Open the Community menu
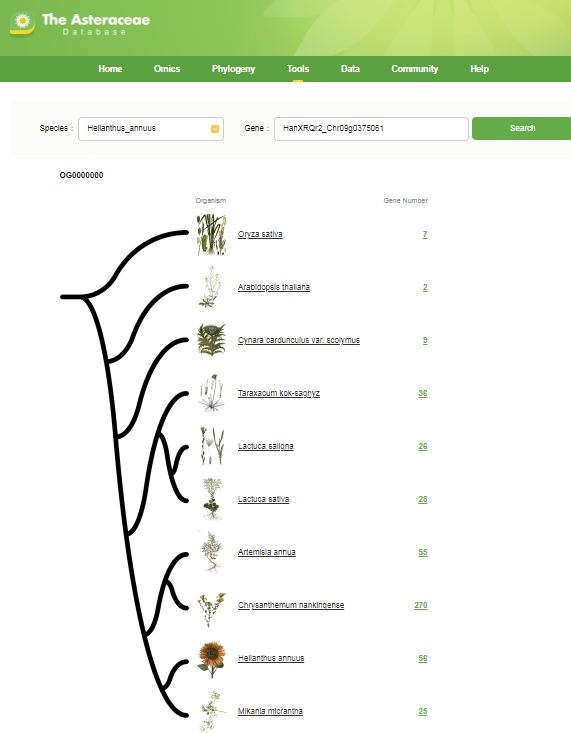 click(x=414, y=69)
